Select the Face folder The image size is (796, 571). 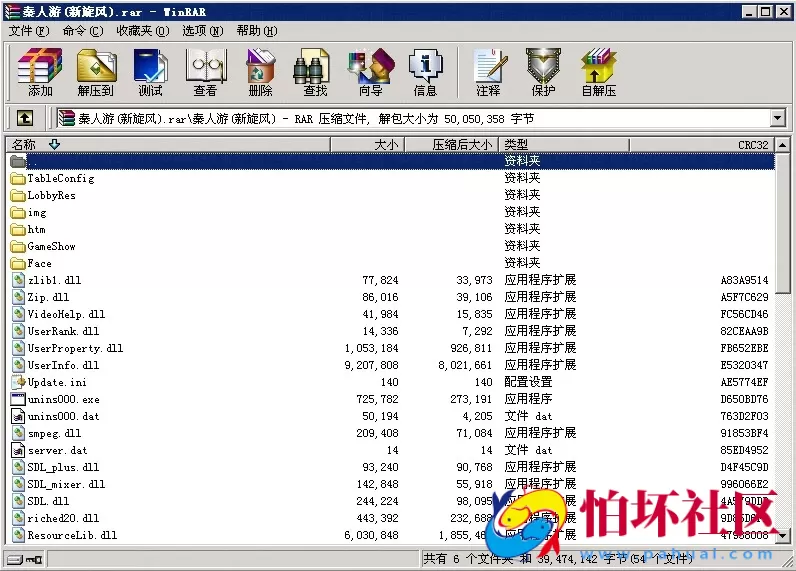[x=31, y=263]
